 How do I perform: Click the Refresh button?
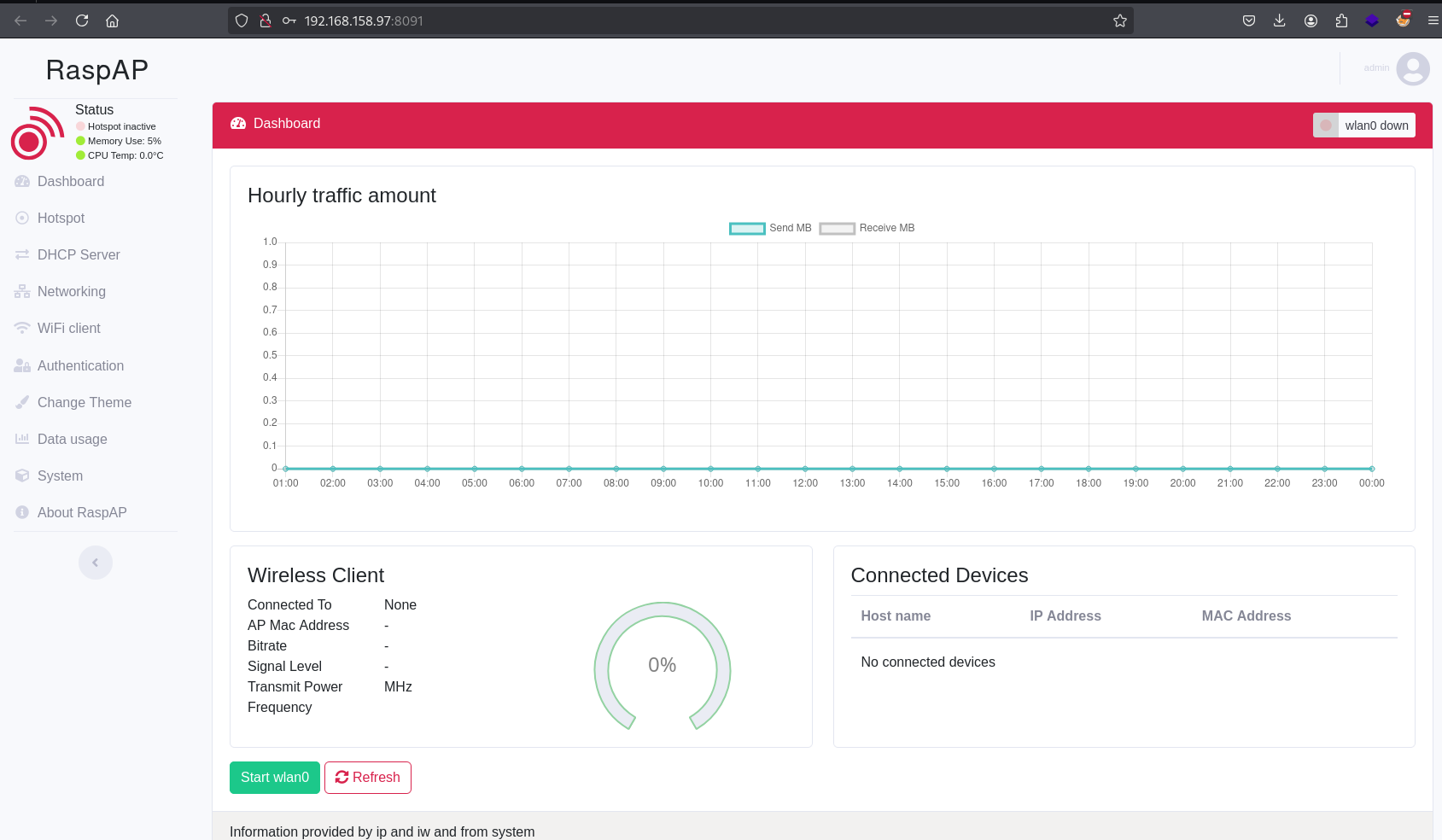tap(367, 778)
